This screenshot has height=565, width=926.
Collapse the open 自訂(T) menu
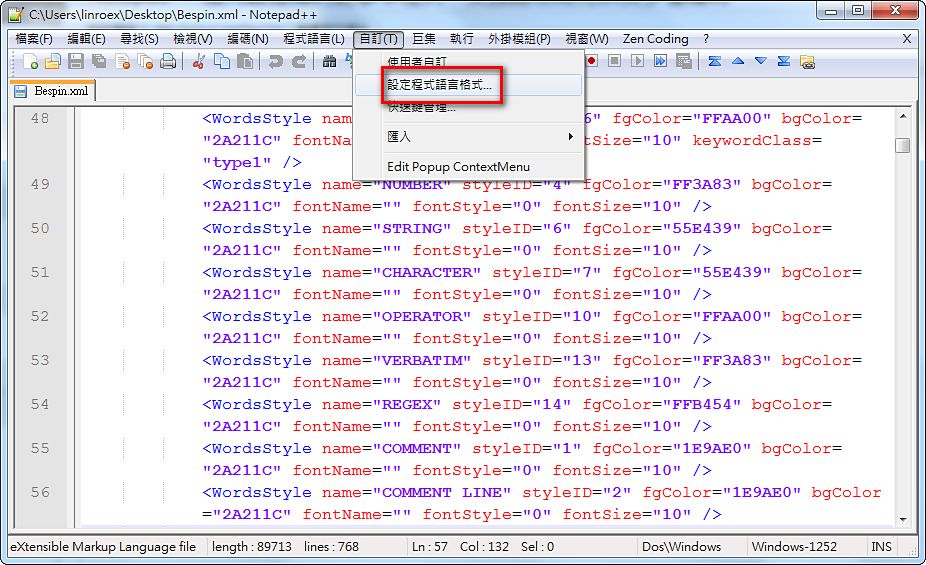tap(379, 39)
